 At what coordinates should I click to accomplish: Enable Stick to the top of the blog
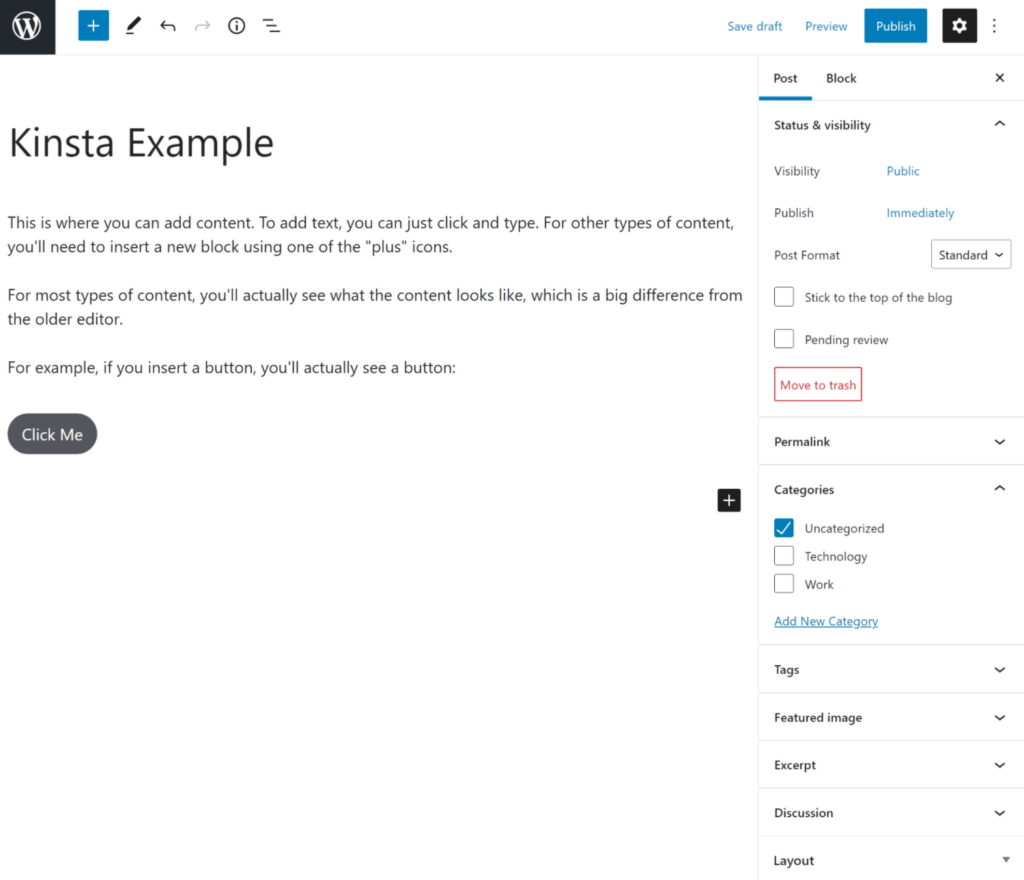tap(784, 297)
